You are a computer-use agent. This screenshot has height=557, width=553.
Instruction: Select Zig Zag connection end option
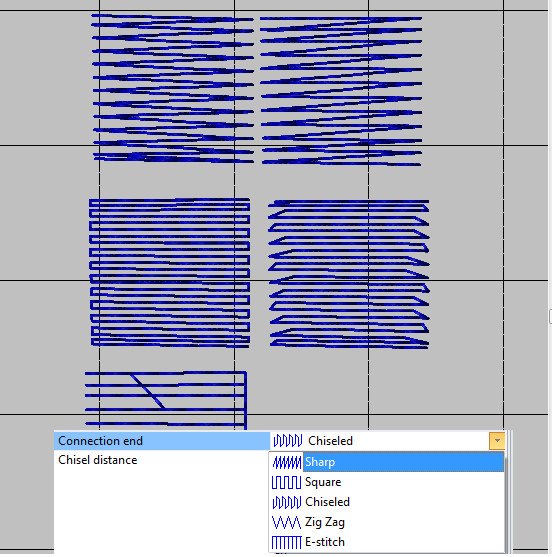387,522
